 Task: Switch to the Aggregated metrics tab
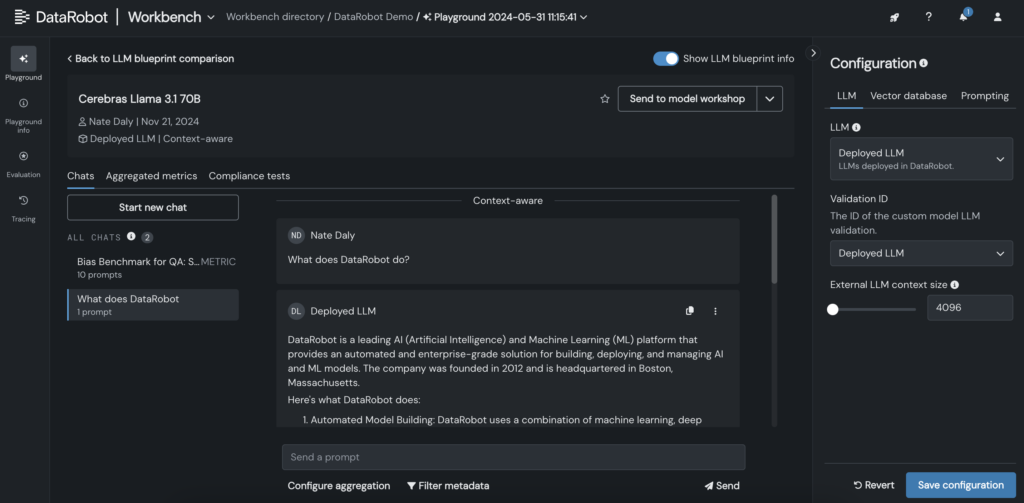coord(152,176)
